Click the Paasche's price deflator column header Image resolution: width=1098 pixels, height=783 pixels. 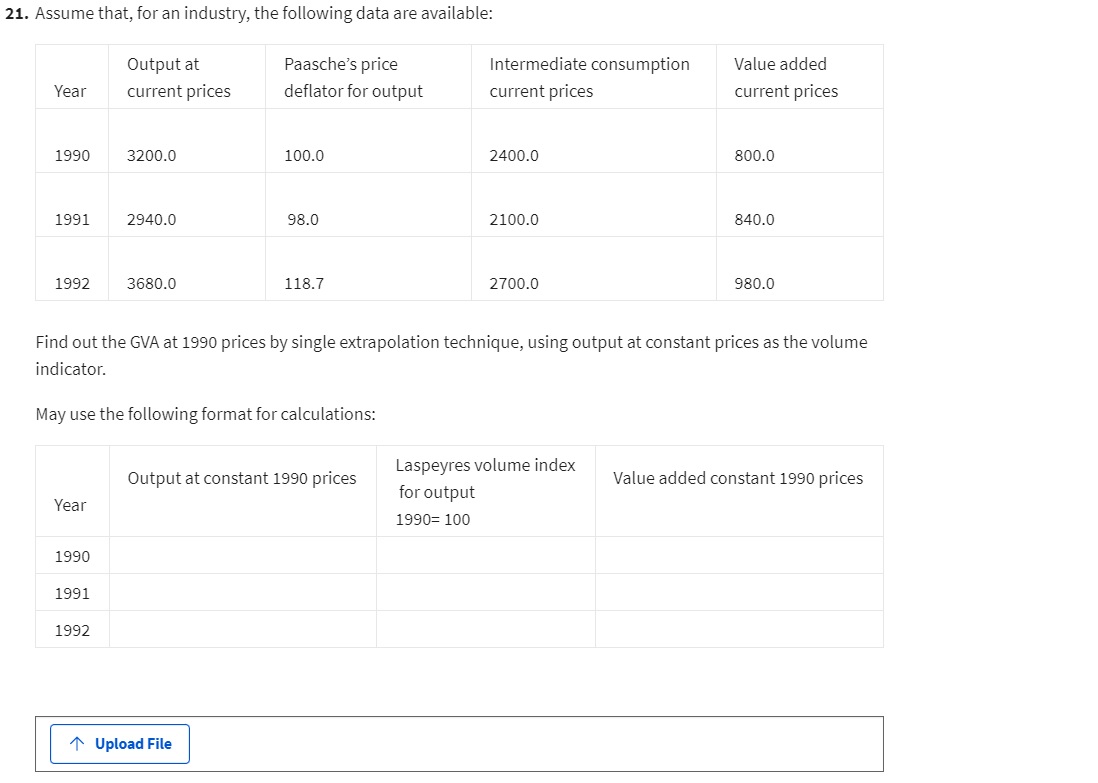point(353,78)
